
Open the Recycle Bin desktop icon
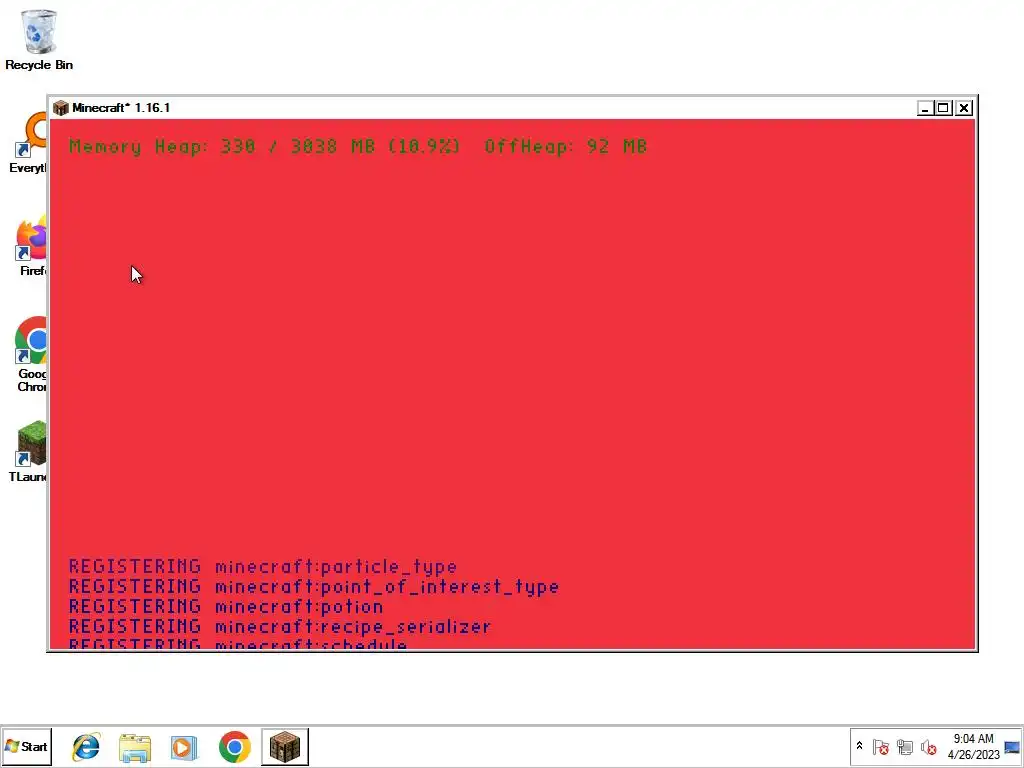39,39
